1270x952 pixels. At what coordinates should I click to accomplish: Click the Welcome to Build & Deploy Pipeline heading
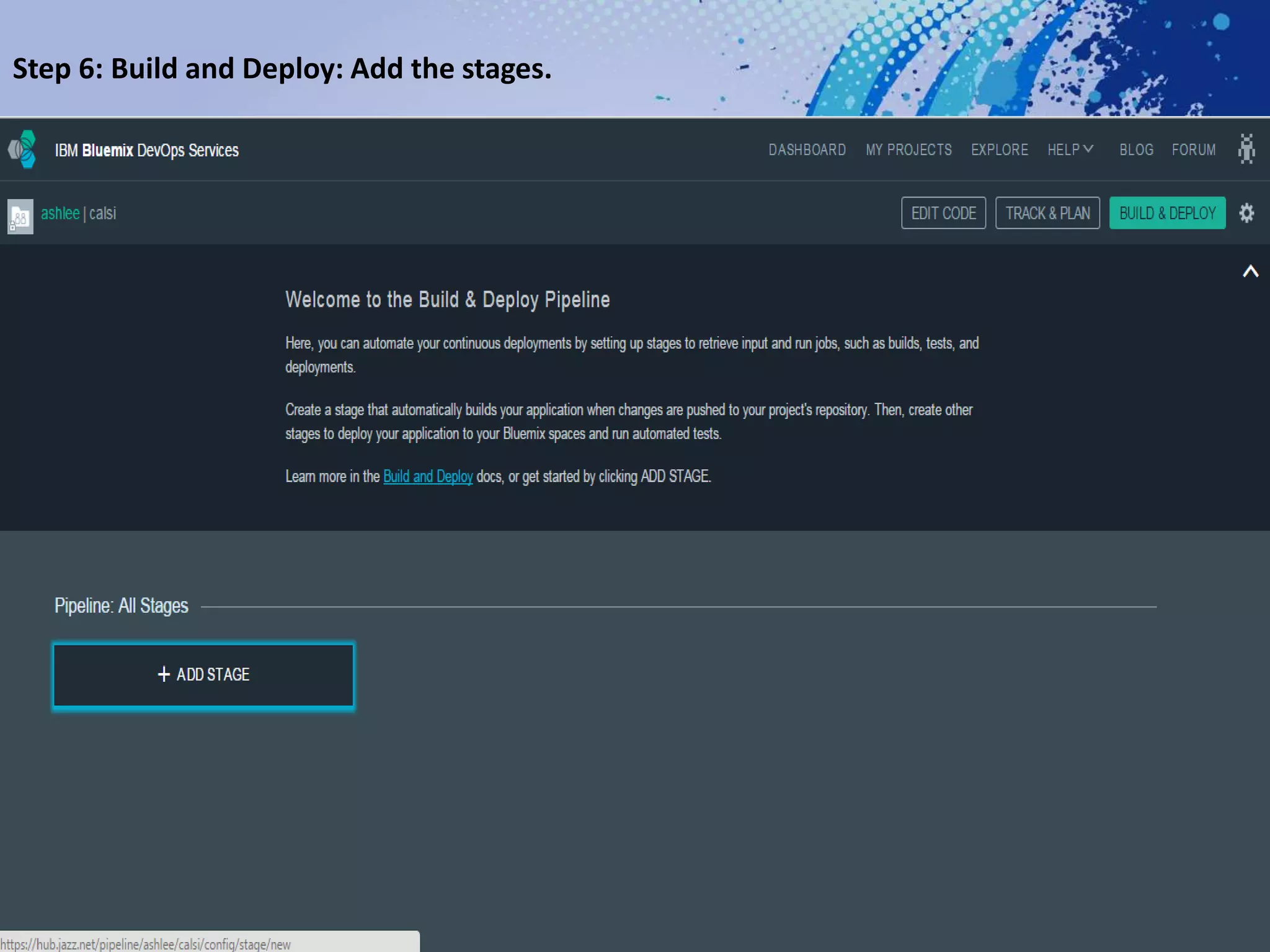[x=447, y=300]
